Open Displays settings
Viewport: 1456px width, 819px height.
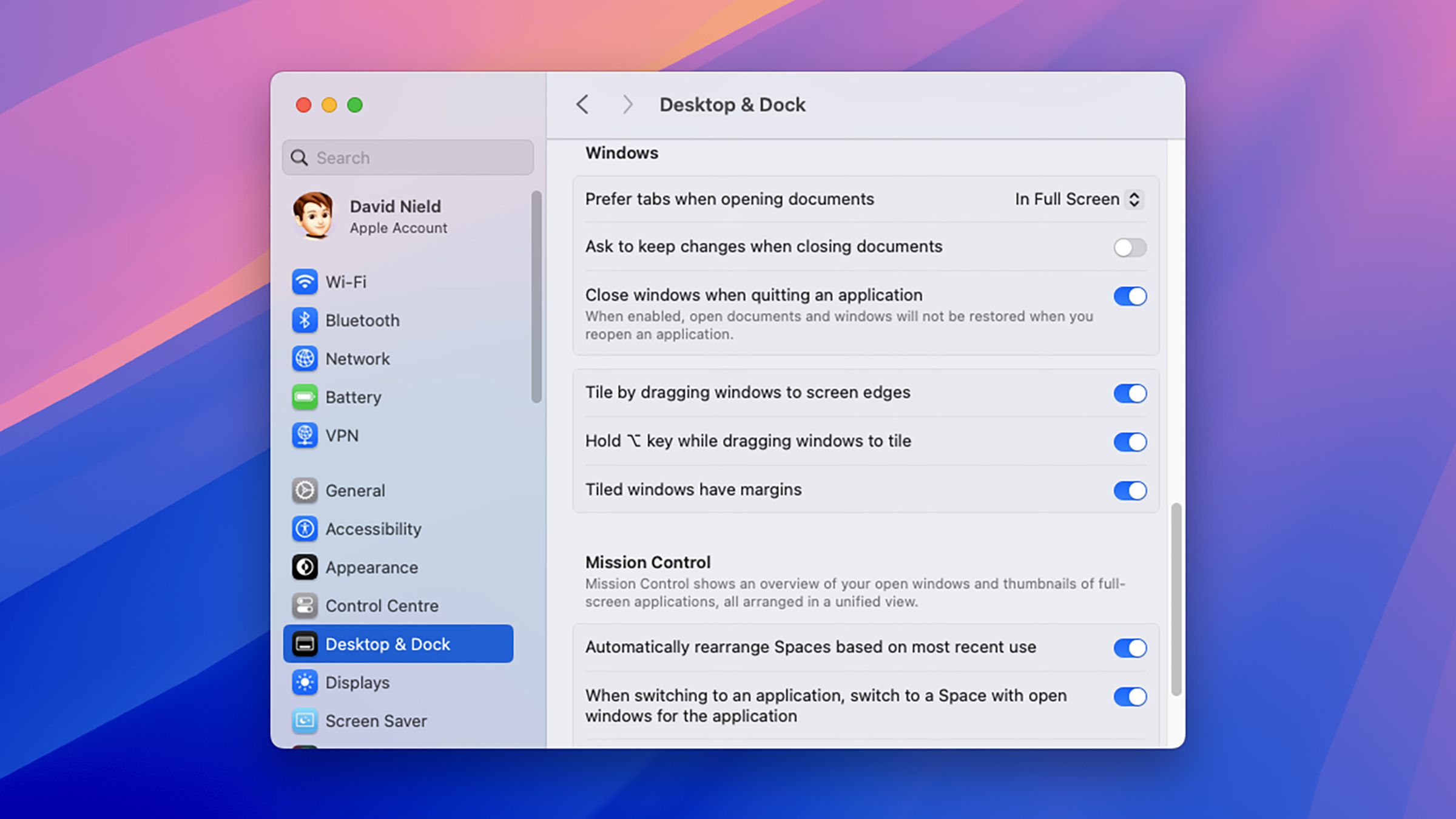point(357,681)
